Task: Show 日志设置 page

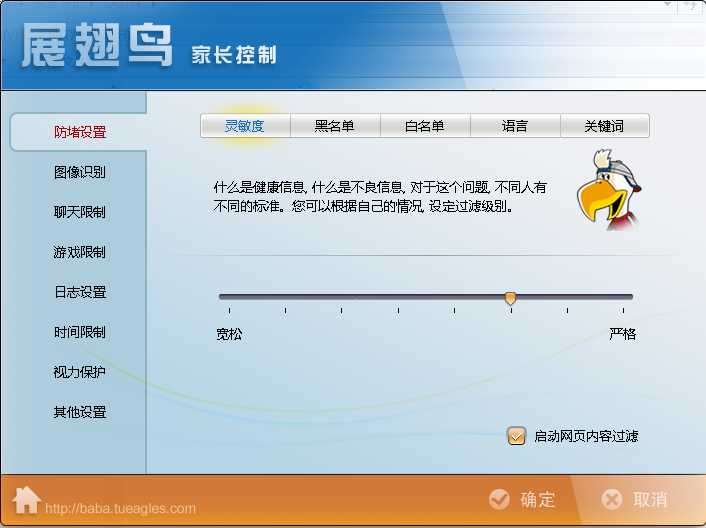Action: (x=80, y=292)
